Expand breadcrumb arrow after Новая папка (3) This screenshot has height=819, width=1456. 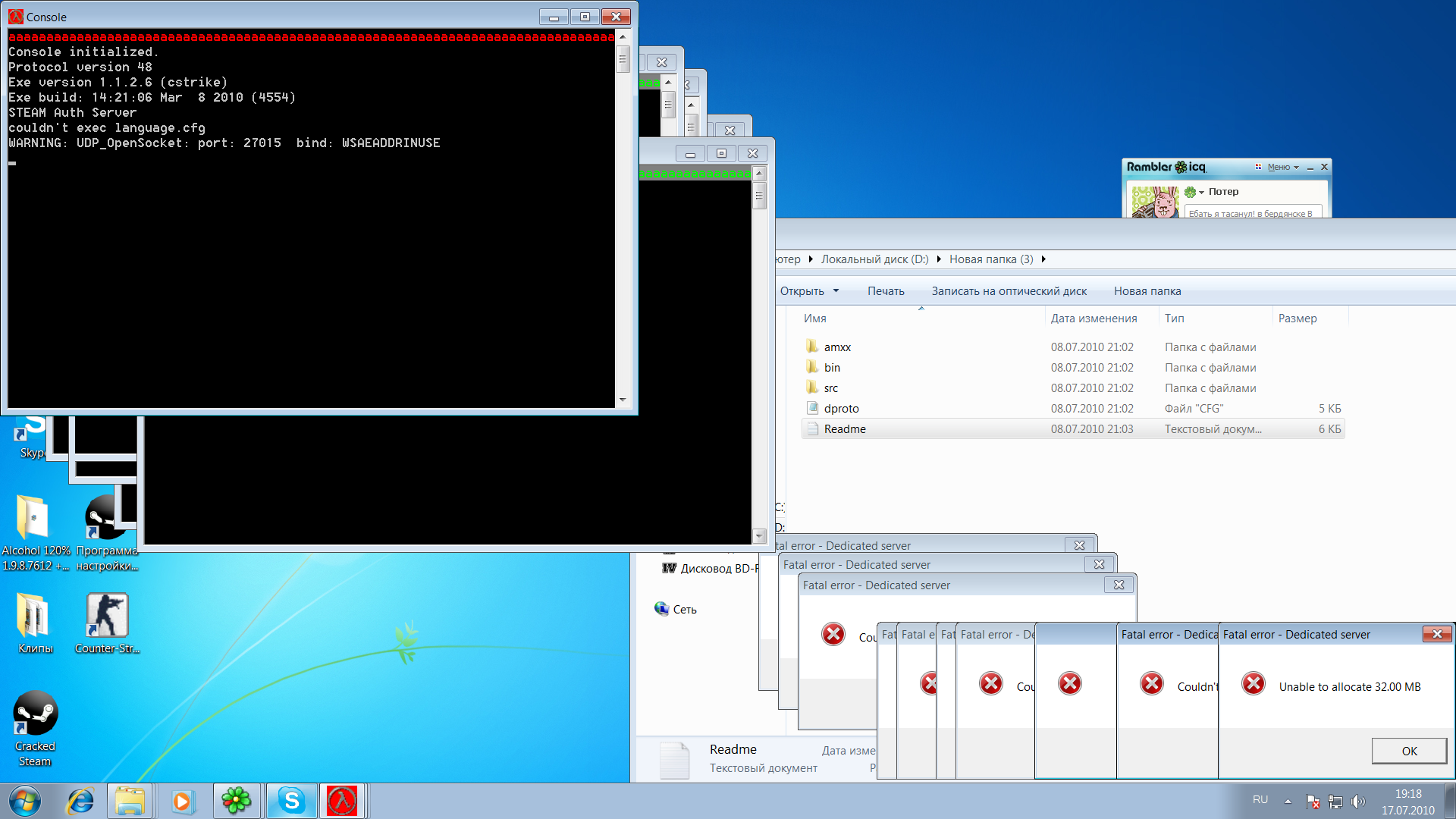(1043, 259)
